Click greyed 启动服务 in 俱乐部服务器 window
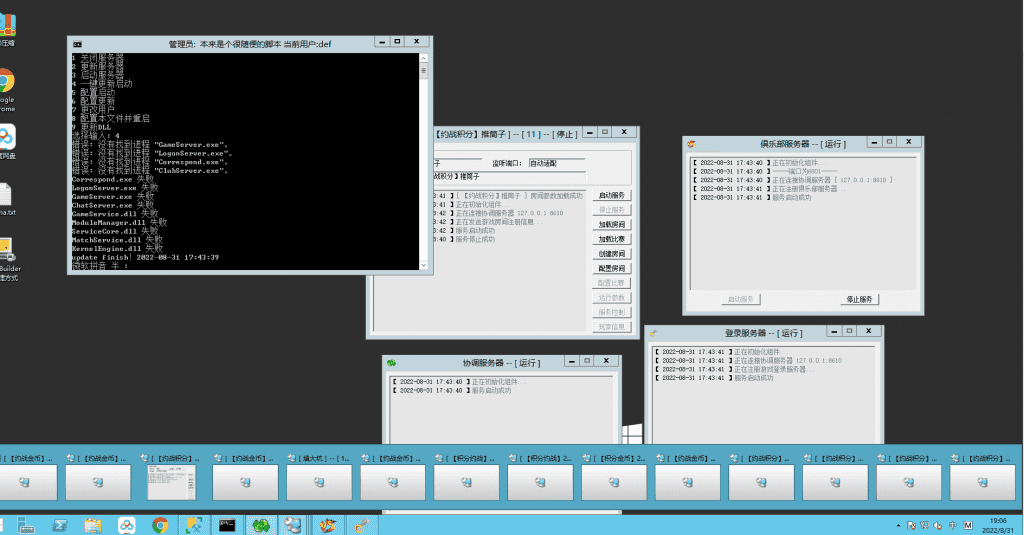 [741, 299]
